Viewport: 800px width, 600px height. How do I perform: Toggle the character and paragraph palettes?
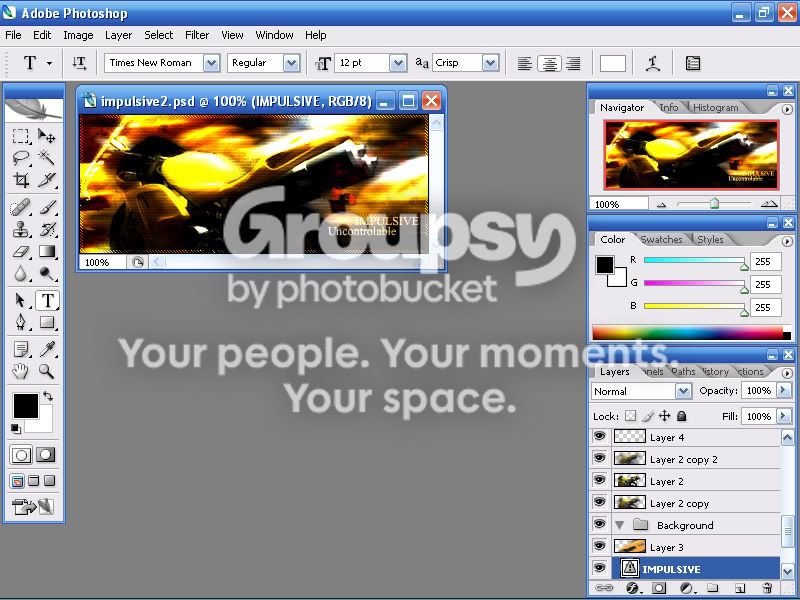coord(692,63)
